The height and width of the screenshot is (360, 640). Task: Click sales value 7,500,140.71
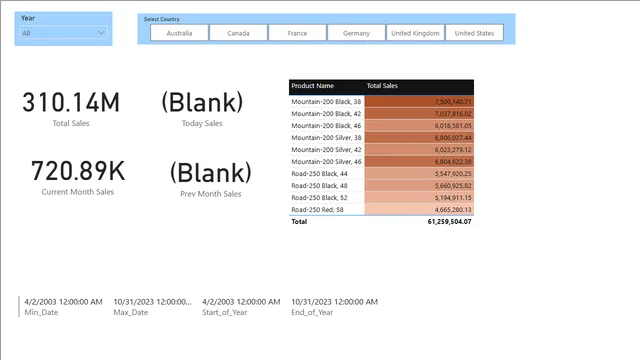453,102
